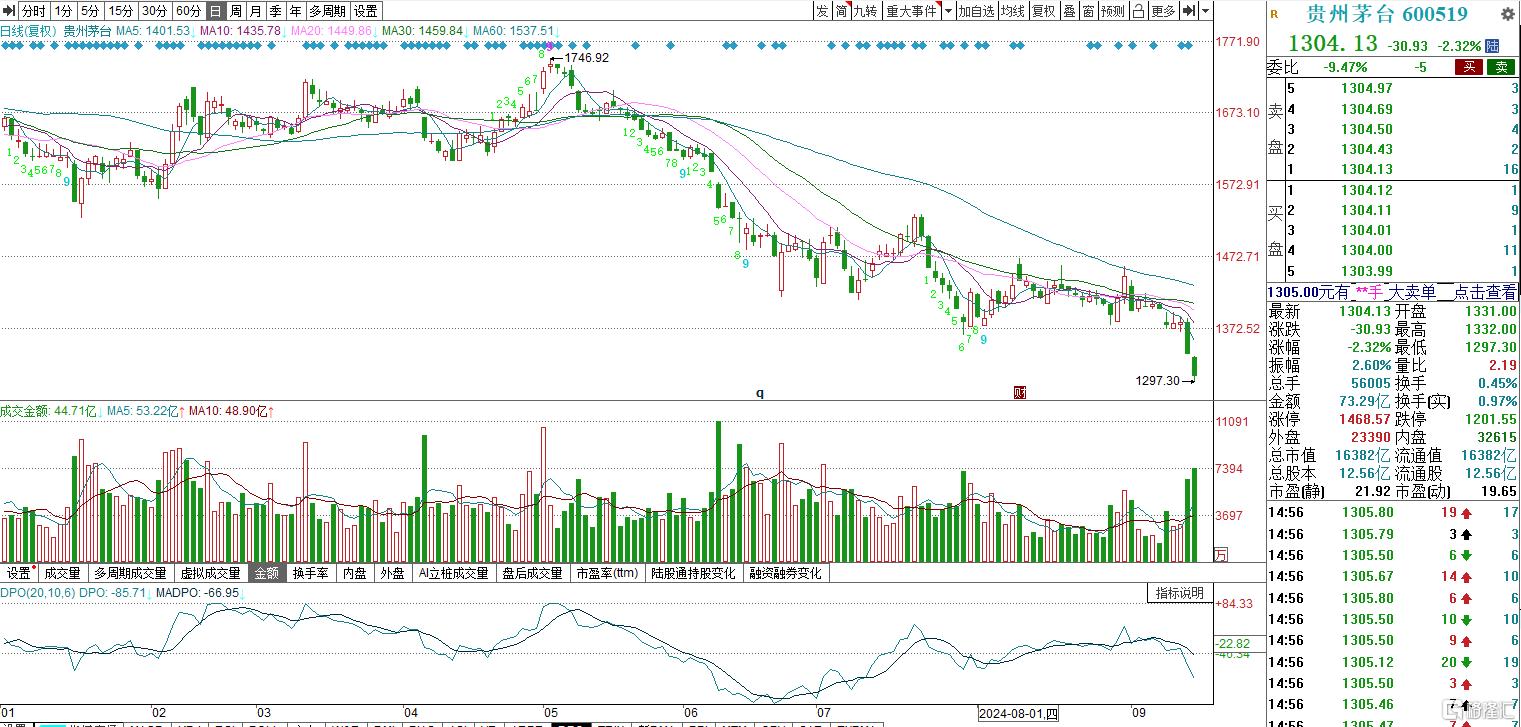Click the 窗 window button
The width and height of the screenshot is (1521, 727).
(x=1088, y=11)
